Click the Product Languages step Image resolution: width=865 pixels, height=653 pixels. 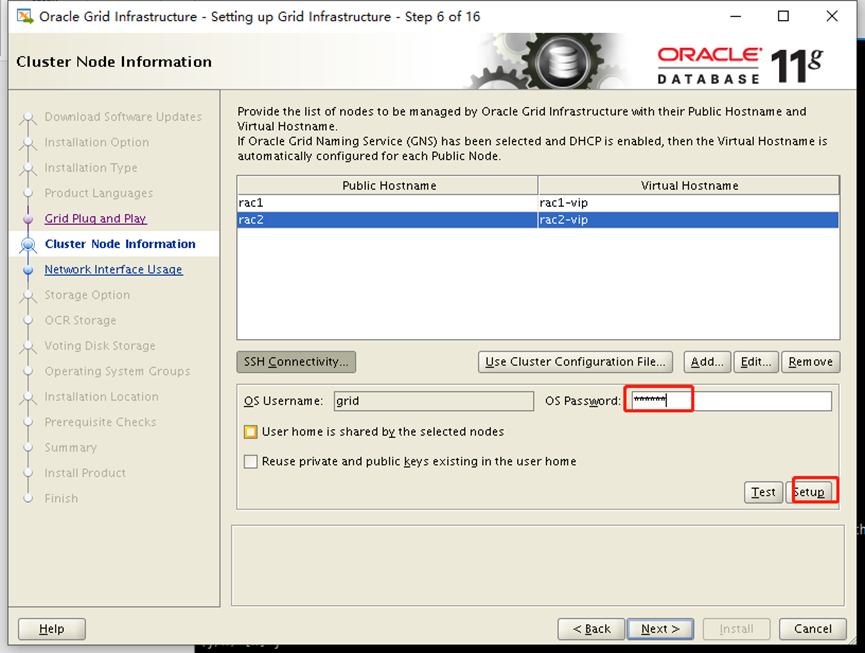pos(99,193)
